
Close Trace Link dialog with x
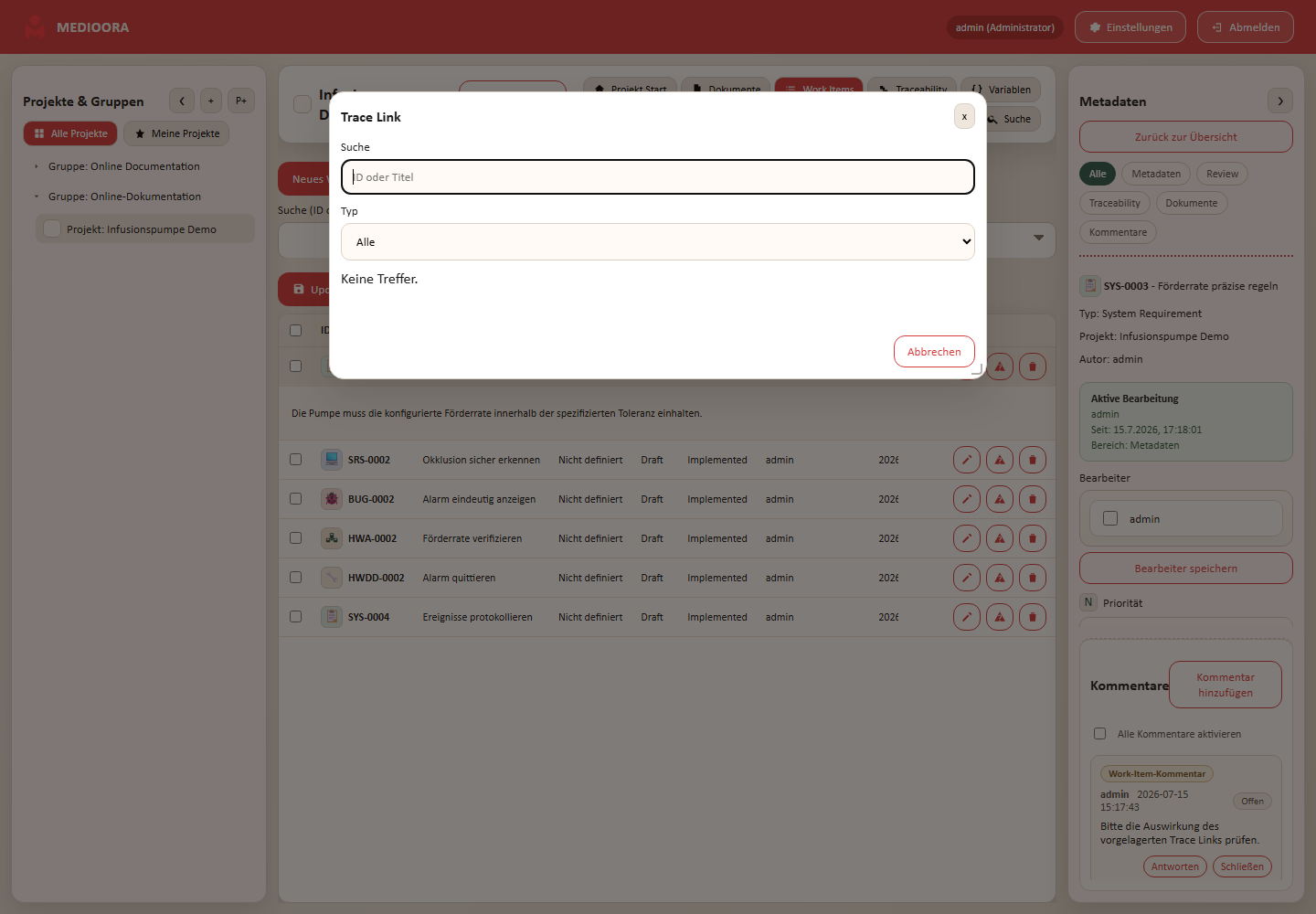coord(964,116)
